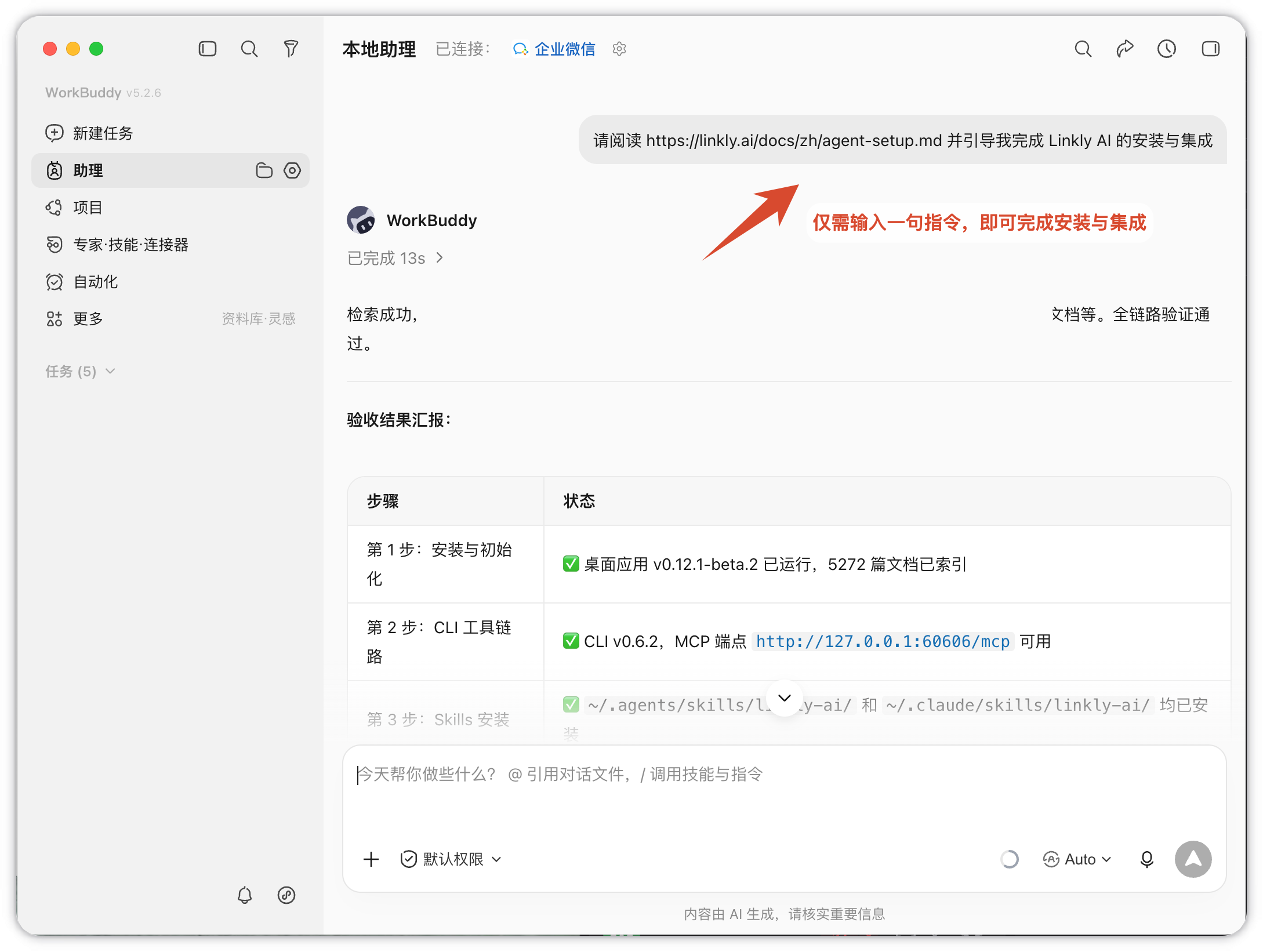Click 资料库·灵感 label
Image resolution: width=1263 pixels, height=952 pixels.
point(259,319)
